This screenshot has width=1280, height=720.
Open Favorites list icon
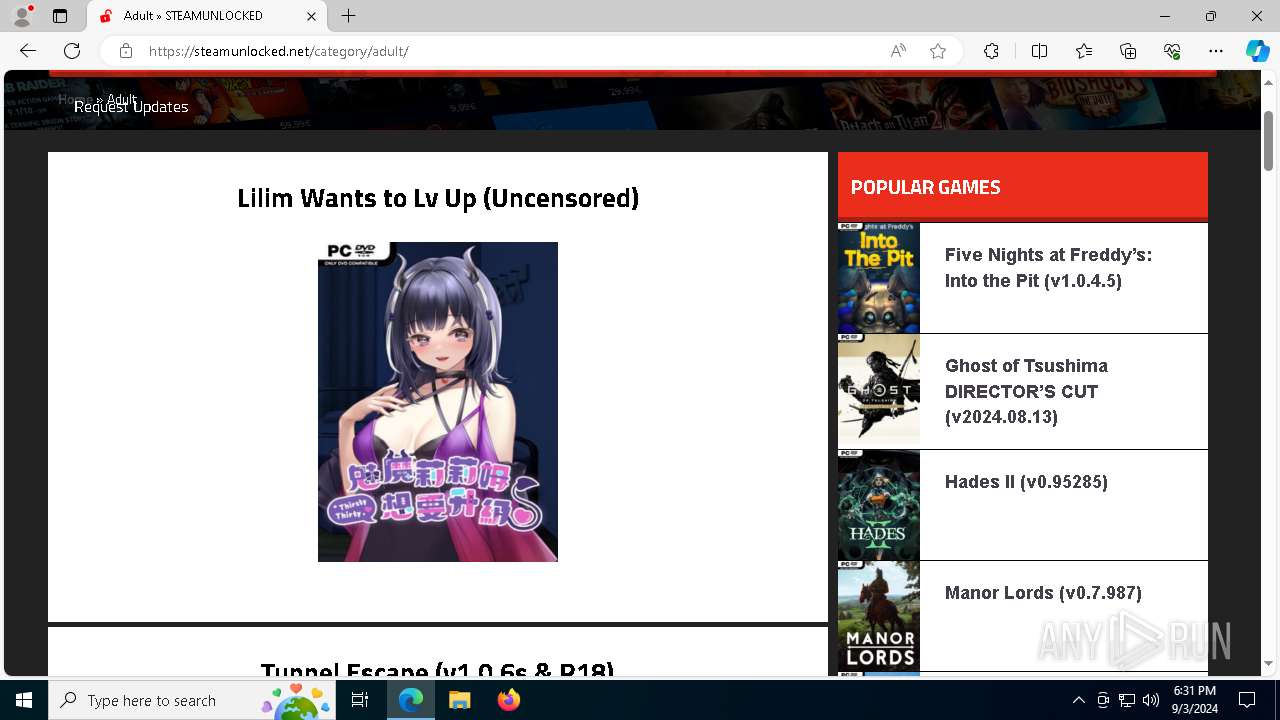(x=1084, y=51)
